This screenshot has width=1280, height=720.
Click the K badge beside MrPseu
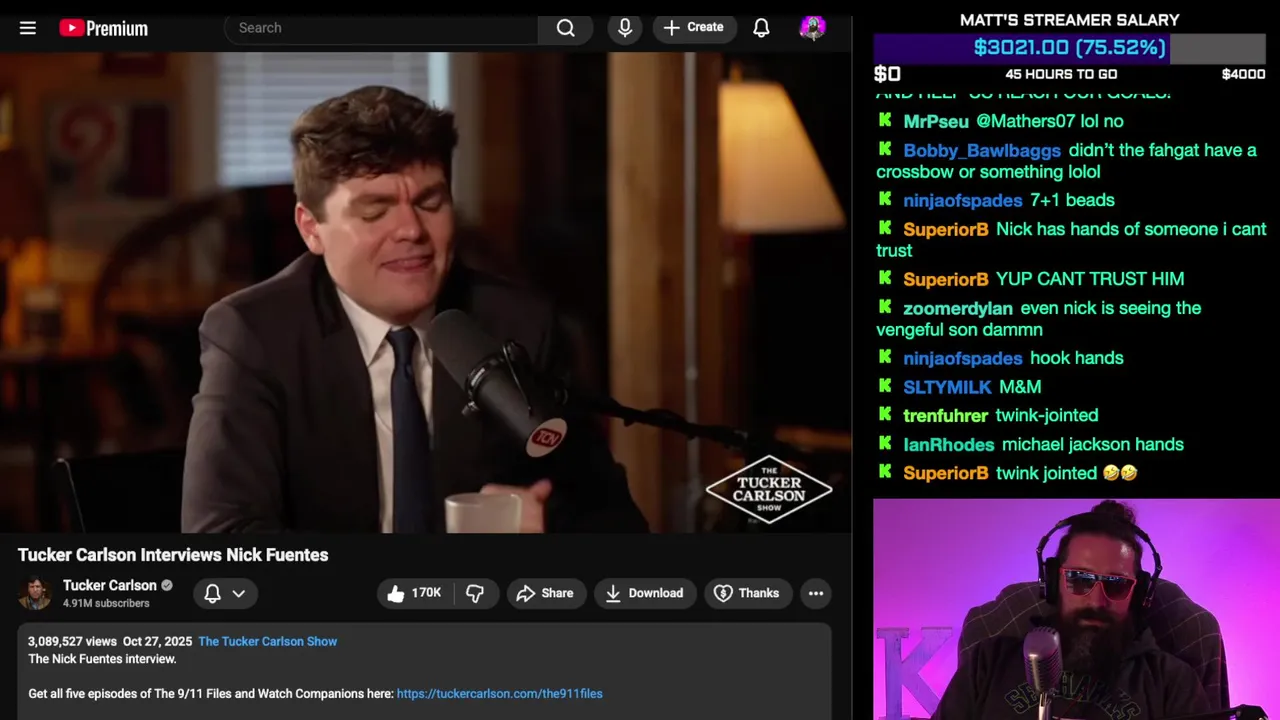[x=885, y=120]
